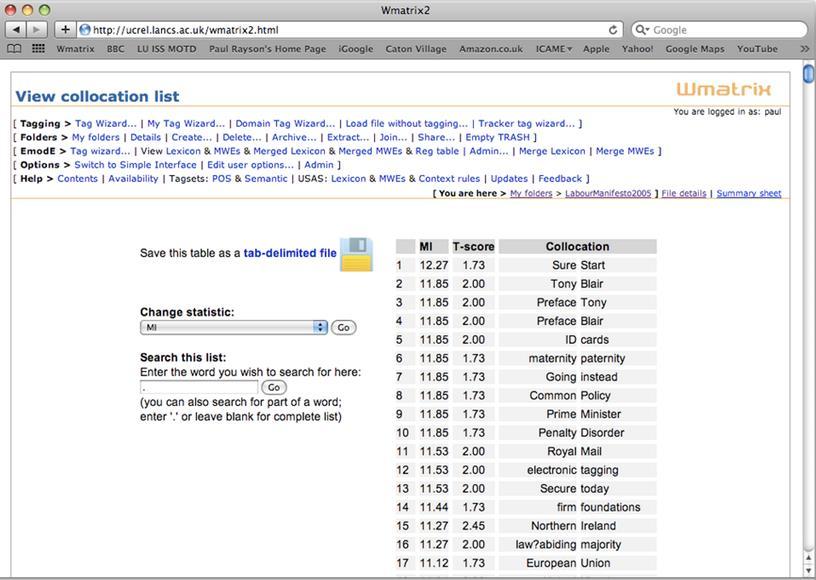816x580 pixels.
Task: Click the Tony Blair collocation cell
Action: [x=578, y=283]
